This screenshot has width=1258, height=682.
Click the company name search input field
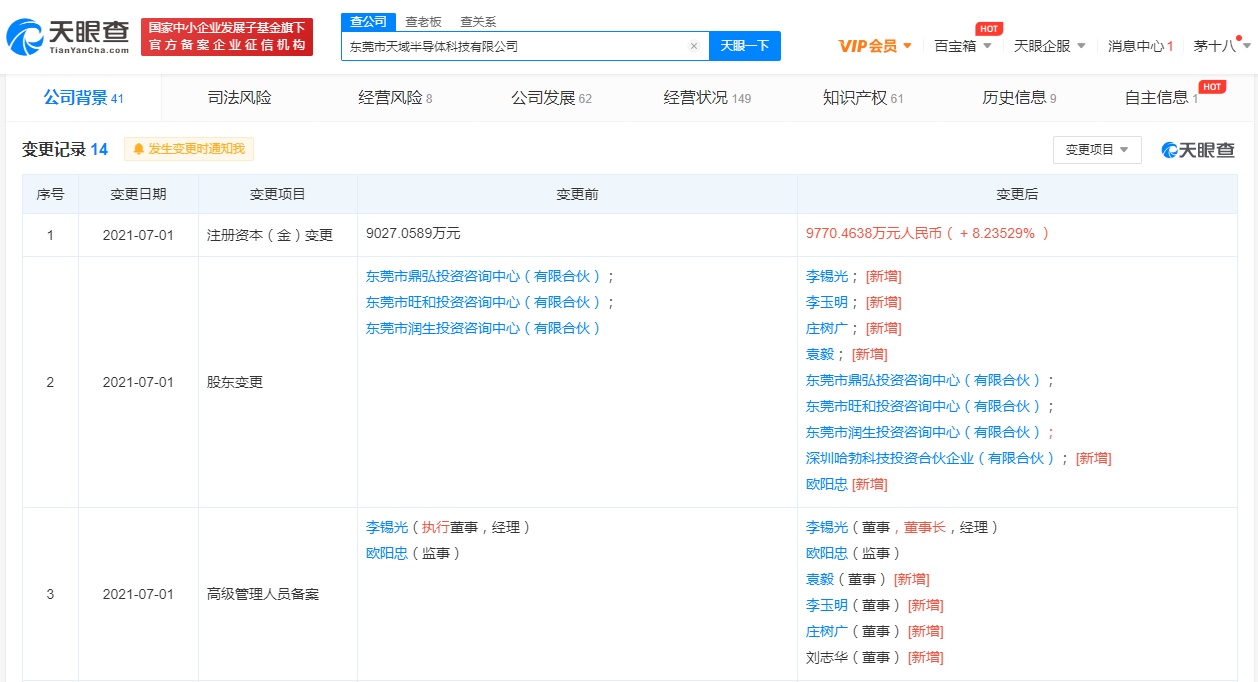pyautogui.click(x=515, y=46)
